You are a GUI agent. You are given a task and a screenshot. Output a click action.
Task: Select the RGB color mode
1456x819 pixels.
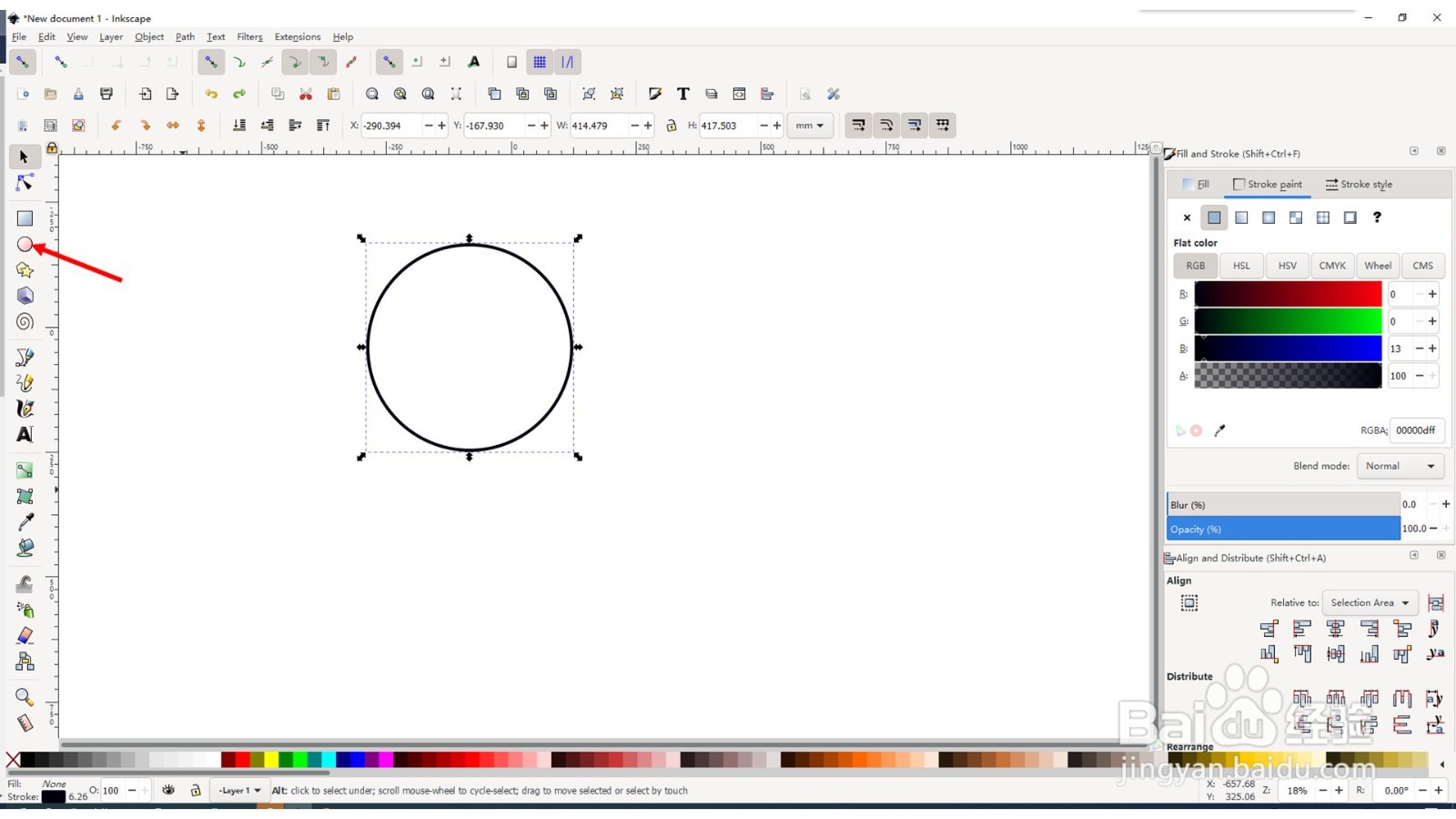click(1196, 266)
